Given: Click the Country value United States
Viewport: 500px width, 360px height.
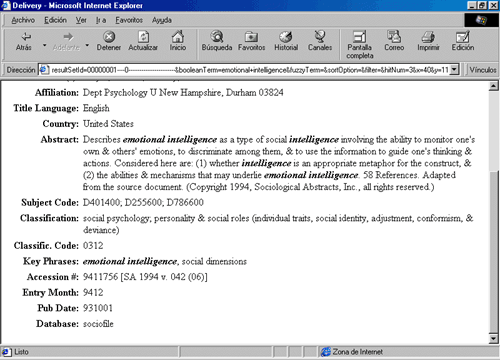Looking at the screenshot, I should point(108,124).
